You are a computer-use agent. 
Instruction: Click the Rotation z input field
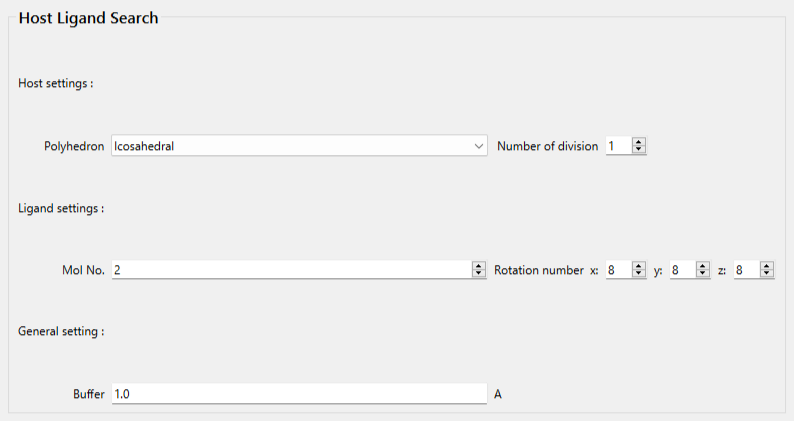point(745,270)
